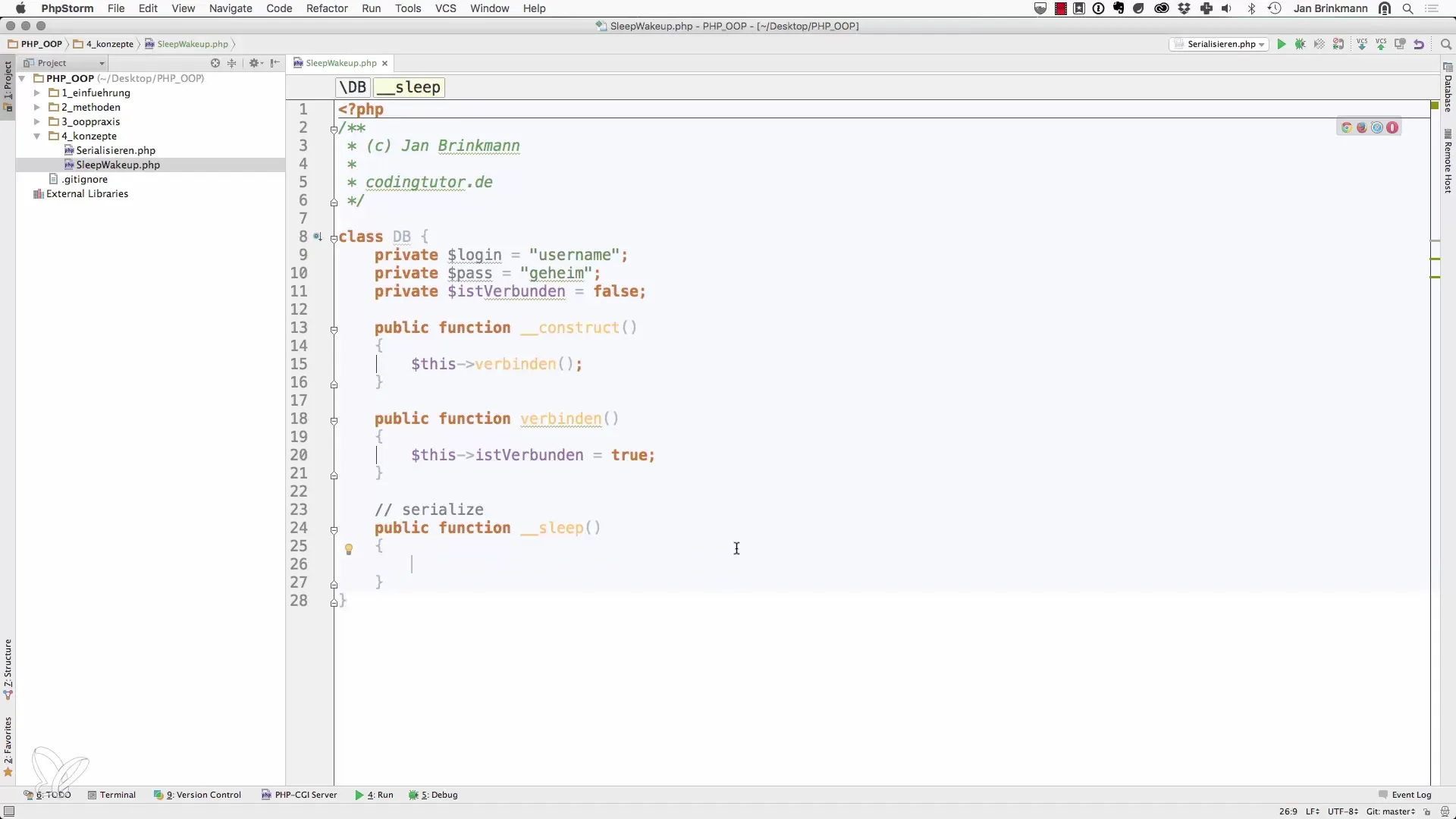1456x819 pixels.
Task: Collapse the 4_konzepte folder
Action: tap(37, 136)
